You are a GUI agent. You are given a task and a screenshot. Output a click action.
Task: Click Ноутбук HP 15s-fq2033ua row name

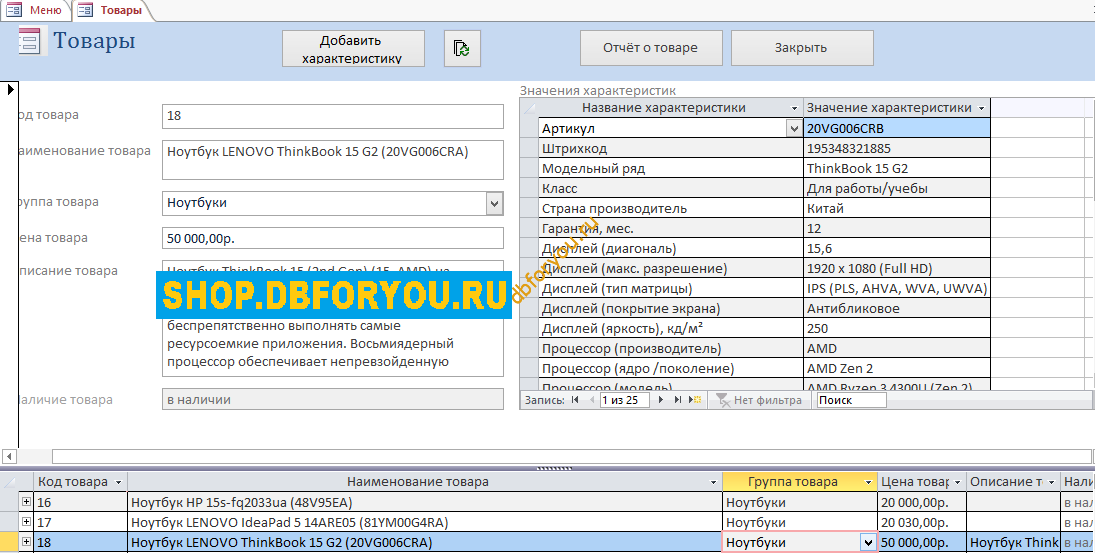[425, 503]
